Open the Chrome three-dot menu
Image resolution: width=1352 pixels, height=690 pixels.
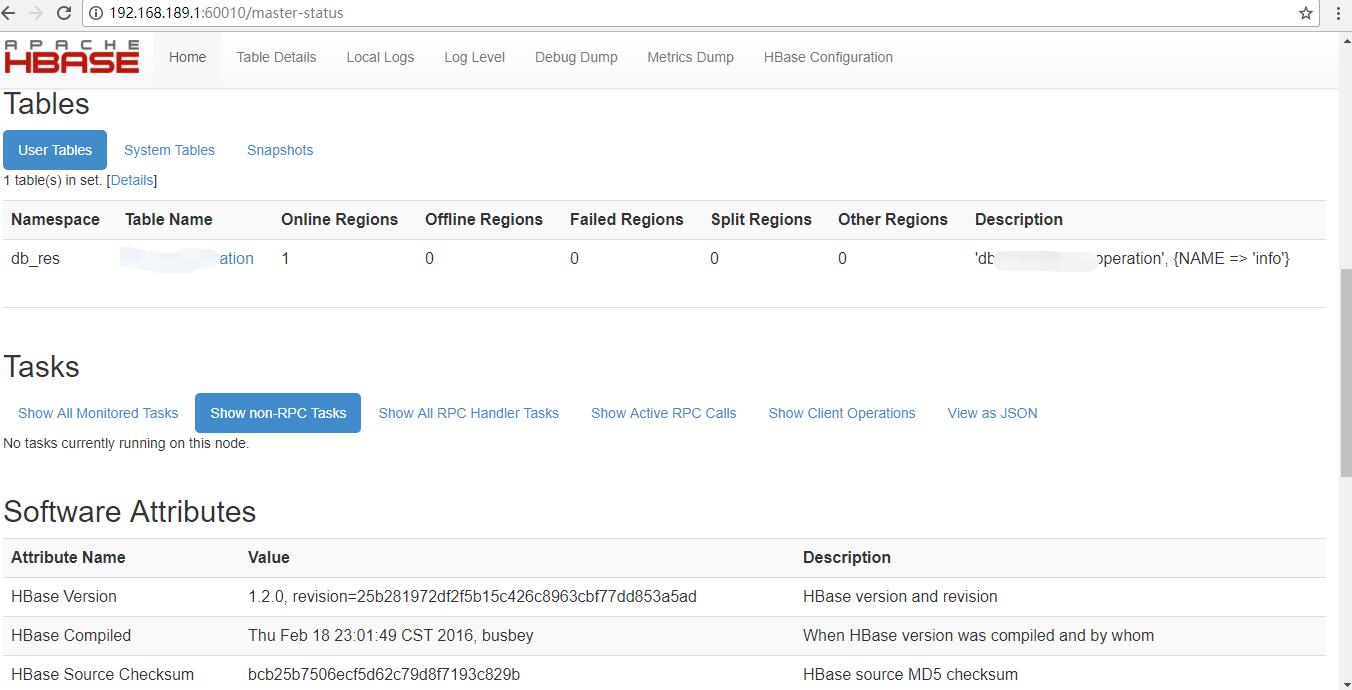(1339, 13)
